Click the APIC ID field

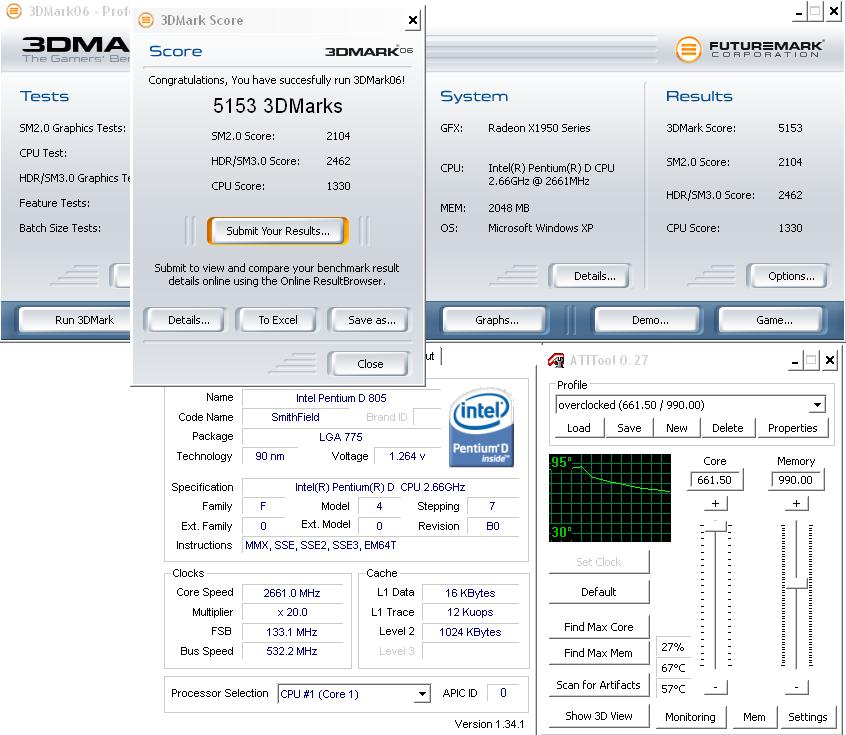(504, 693)
